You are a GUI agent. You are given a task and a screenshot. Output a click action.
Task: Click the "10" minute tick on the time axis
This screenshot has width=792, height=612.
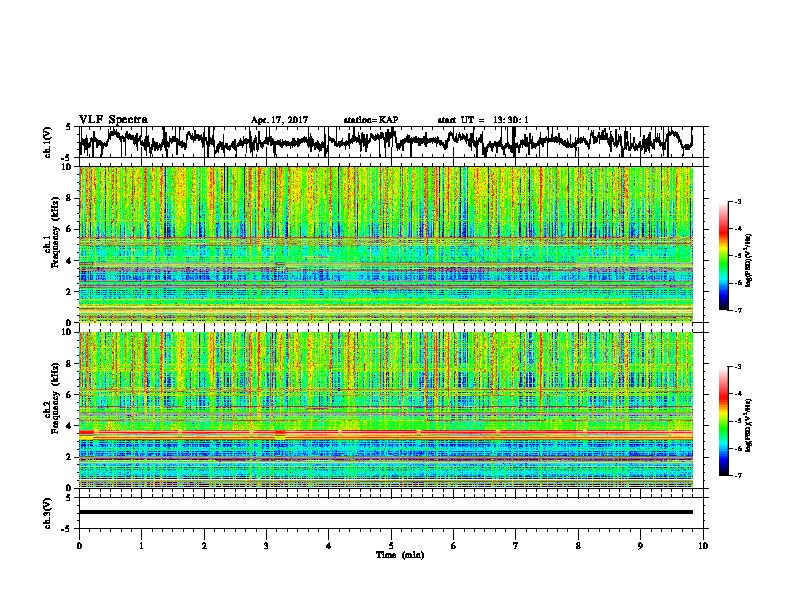coord(703,546)
